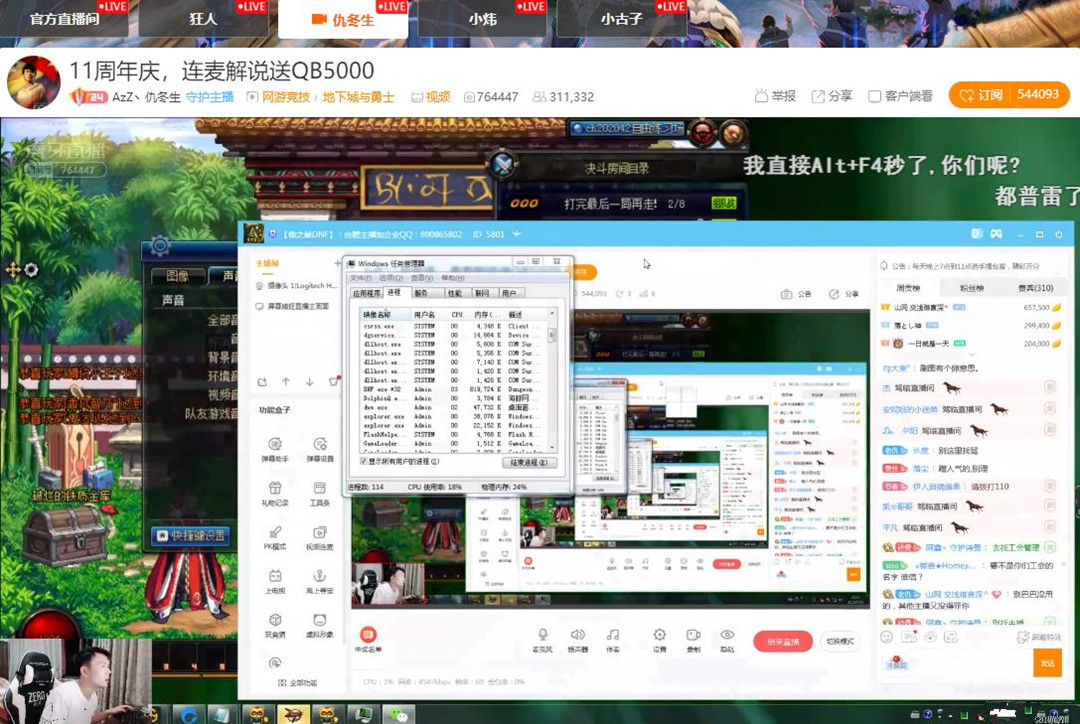Viewport: 1080px width, 724px height.
Task: Click the gamepad icon in blue title bar
Action: (996, 234)
